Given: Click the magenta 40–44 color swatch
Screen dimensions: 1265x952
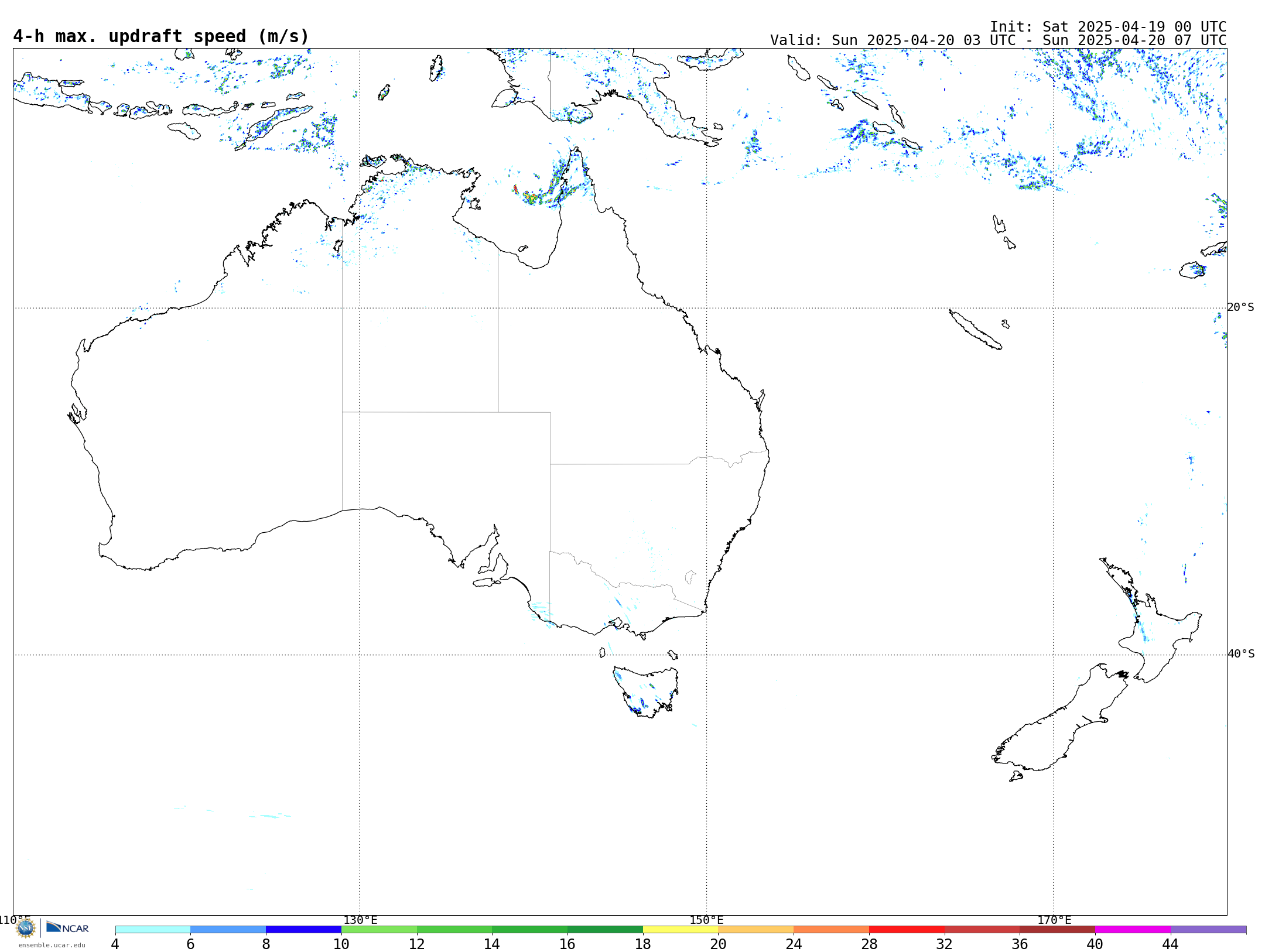Looking at the screenshot, I should (1133, 929).
